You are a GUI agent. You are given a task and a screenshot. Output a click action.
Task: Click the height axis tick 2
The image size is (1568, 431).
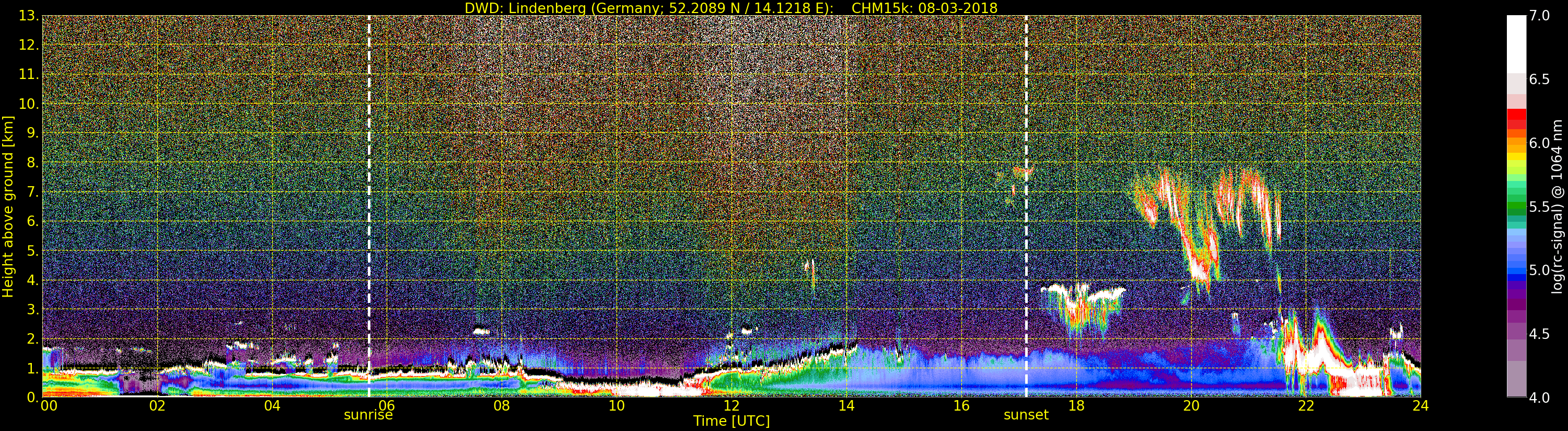(x=32, y=338)
